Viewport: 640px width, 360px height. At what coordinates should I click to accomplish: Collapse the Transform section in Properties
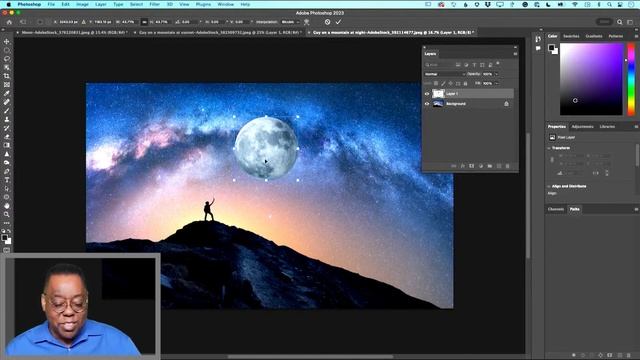(x=549, y=148)
